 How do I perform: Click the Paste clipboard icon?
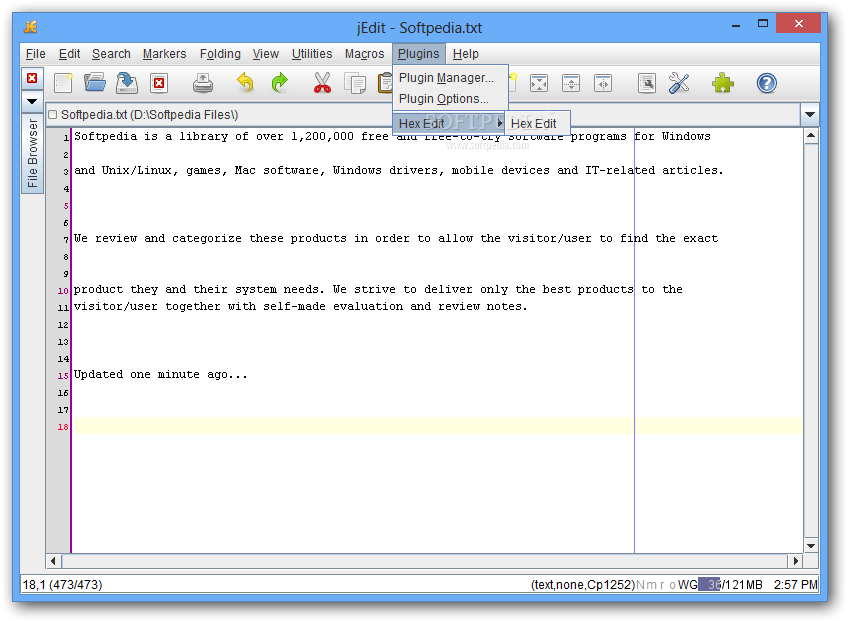[x=385, y=83]
